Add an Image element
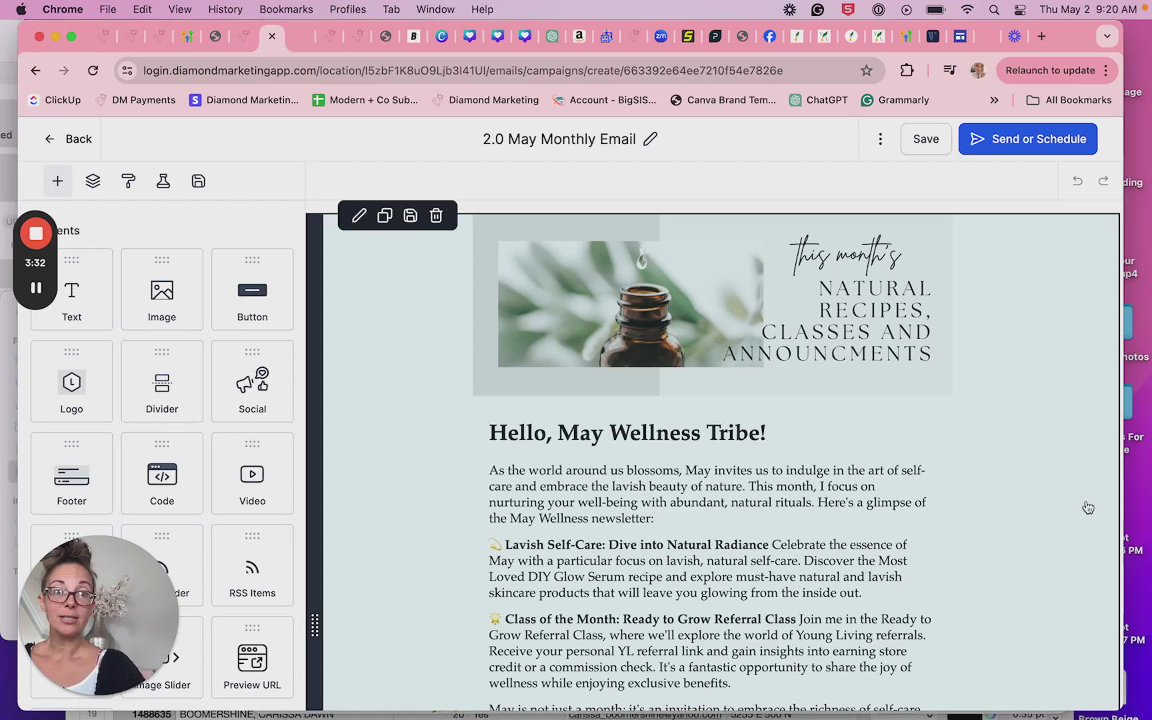 [x=162, y=289]
